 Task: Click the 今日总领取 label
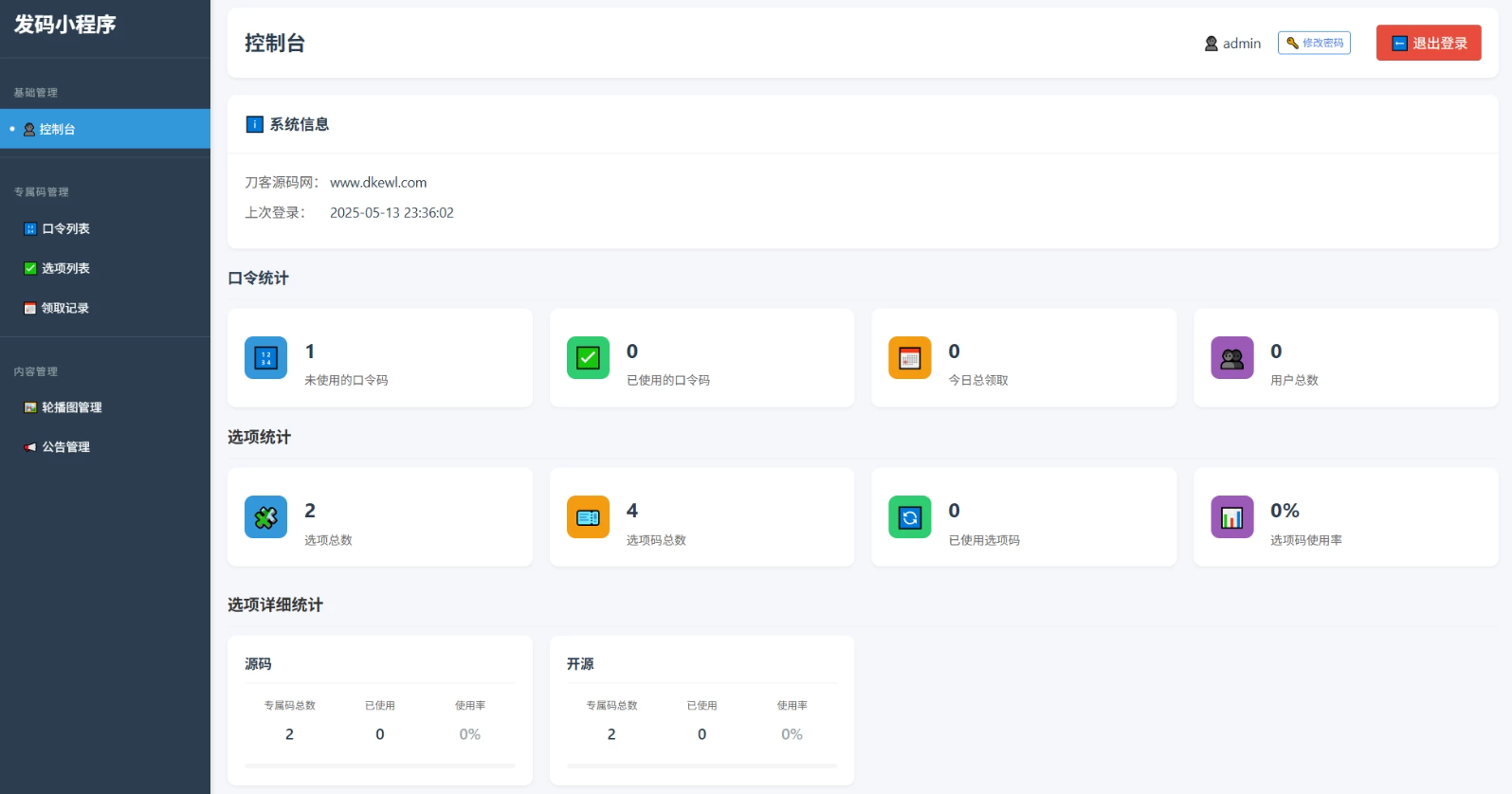pyautogui.click(x=978, y=380)
